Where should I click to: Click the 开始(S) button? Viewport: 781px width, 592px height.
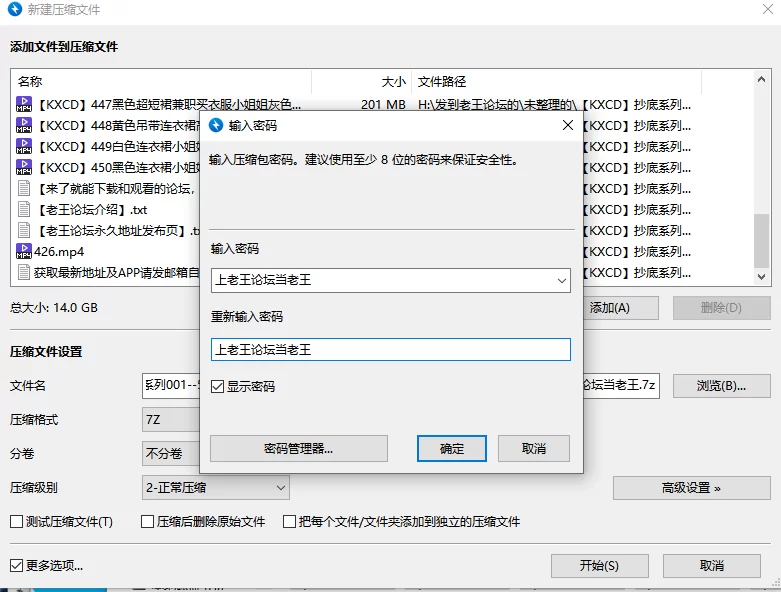click(x=599, y=566)
